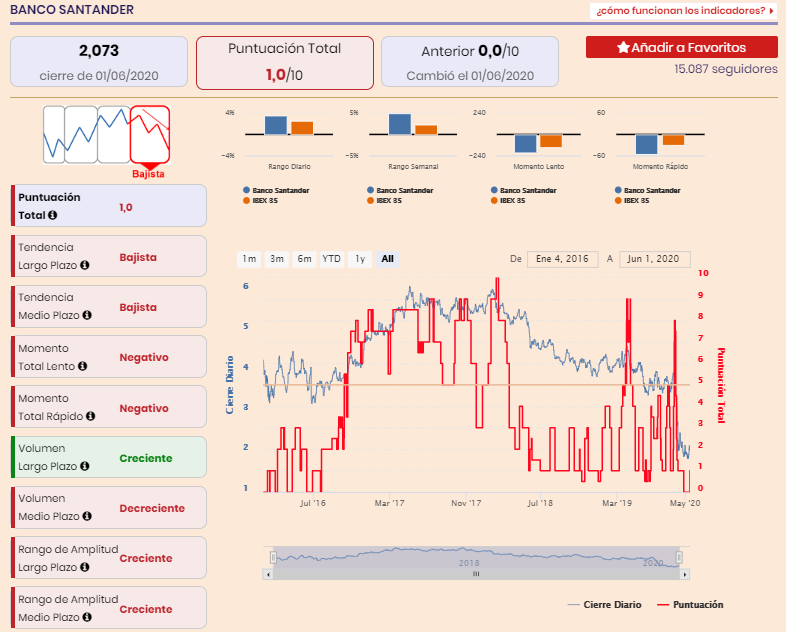Screen dimensions: 786x632
Task: Click blue bar in Momento Lento chart
Action: 525,143
